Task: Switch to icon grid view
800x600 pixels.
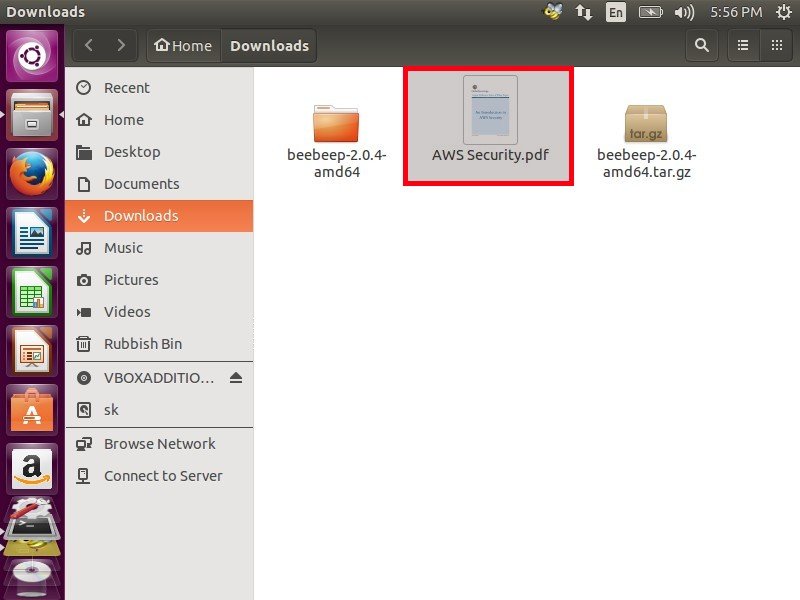Action: (777, 45)
